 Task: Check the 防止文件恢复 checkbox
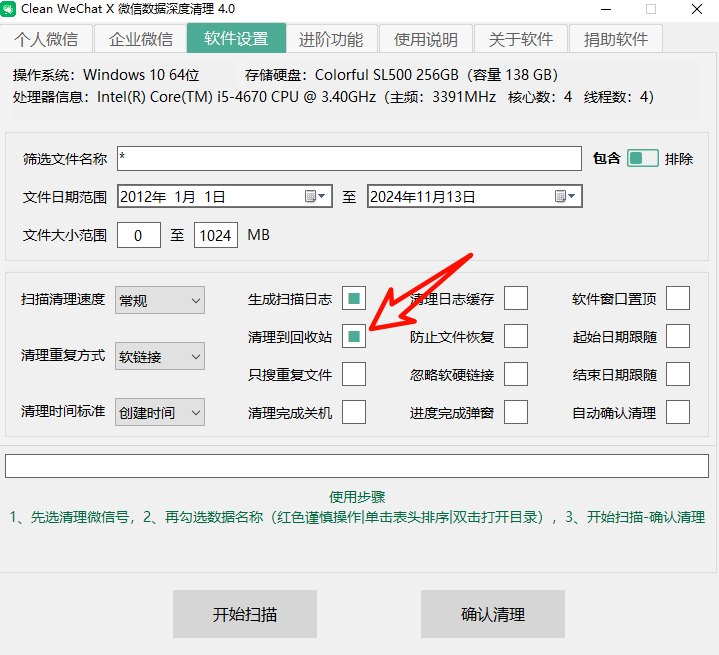(x=516, y=336)
